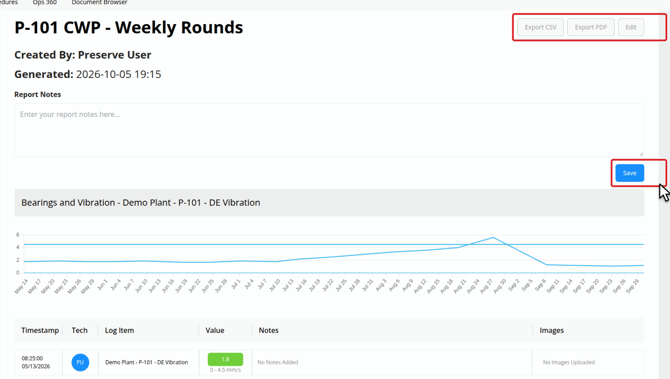Viewport: 670px width, 379px height.
Task: Click the Notes column header
Action: (x=268, y=330)
